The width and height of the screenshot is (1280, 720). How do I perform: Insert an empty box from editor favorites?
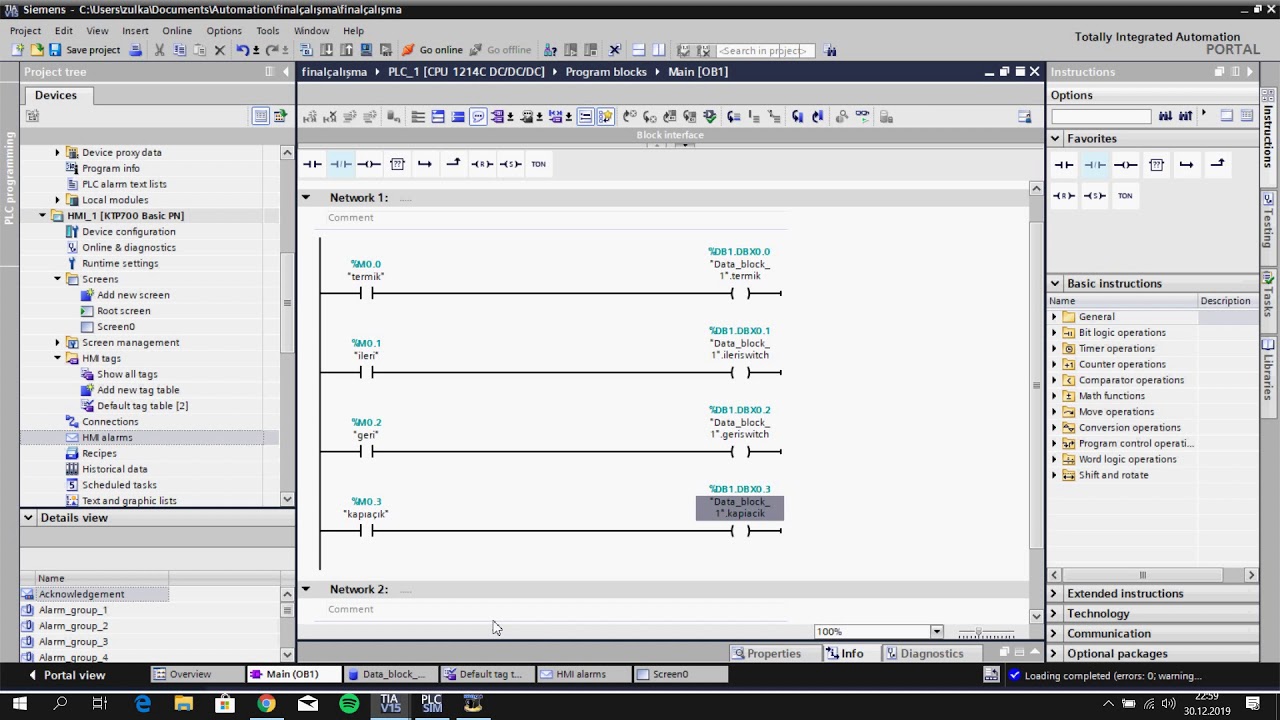[397, 164]
